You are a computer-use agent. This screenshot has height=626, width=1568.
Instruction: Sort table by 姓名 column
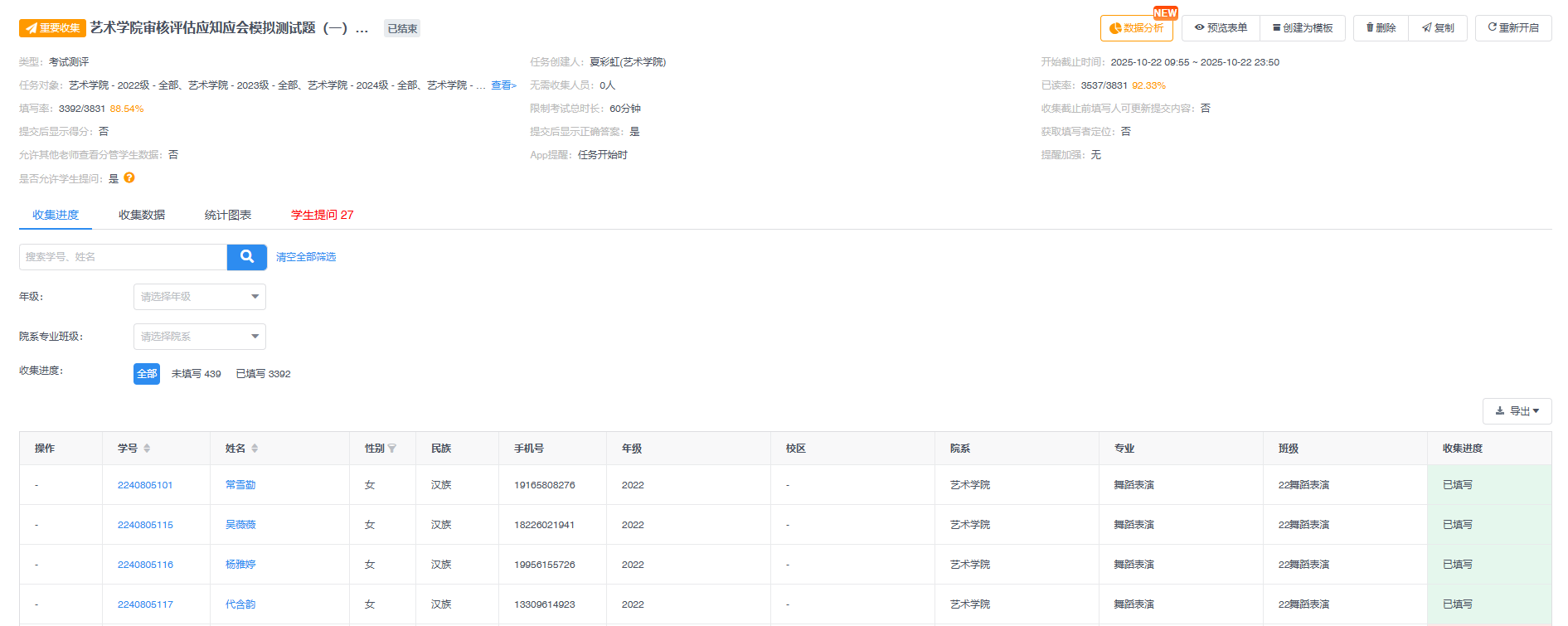pyautogui.click(x=255, y=449)
